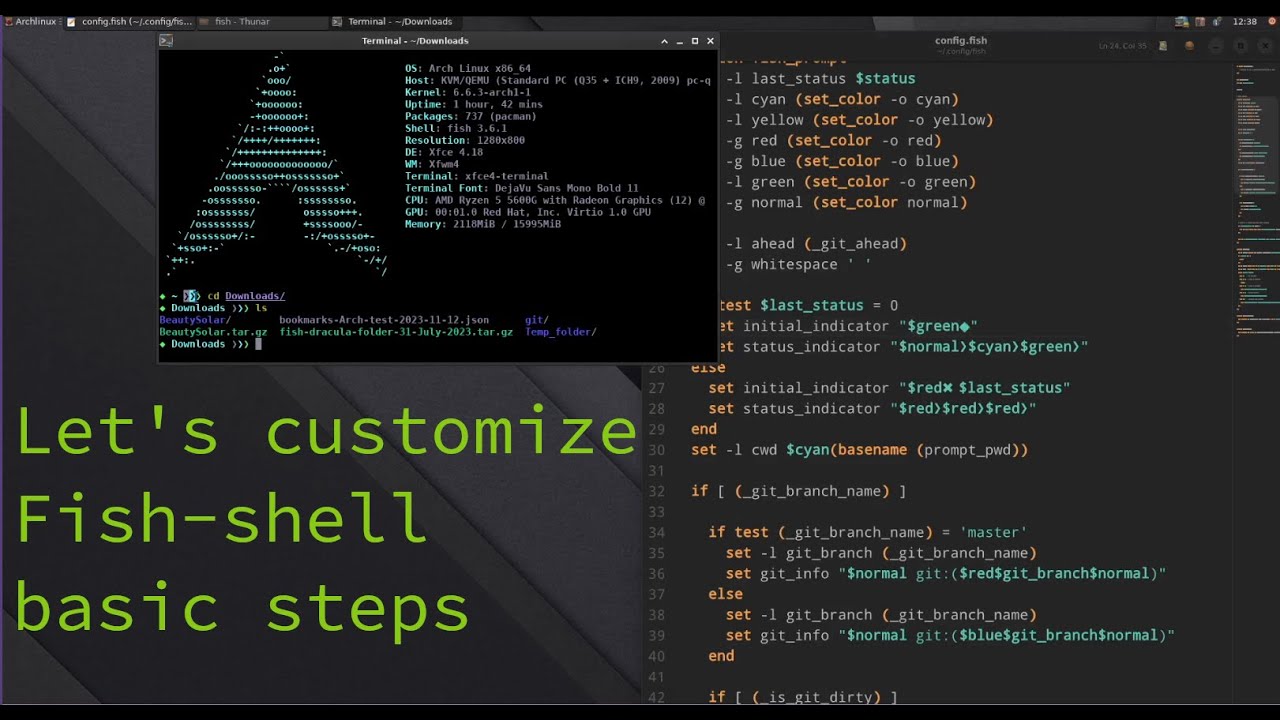
Task: Click the roll-up arrow in Terminal title bar
Action: tap(664, 41)
